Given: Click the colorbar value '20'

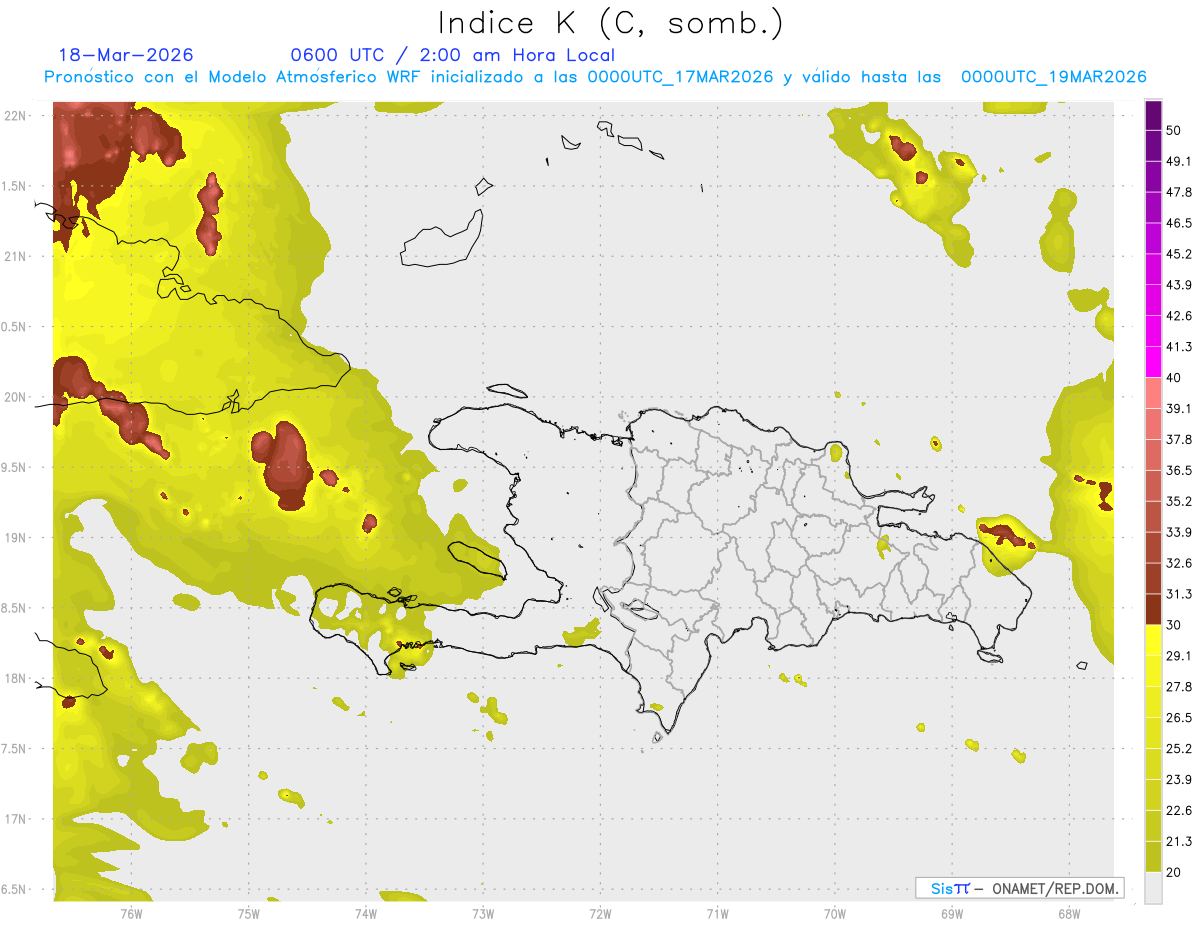Looking at the screenshot, I should click(x=1174, y=872).
